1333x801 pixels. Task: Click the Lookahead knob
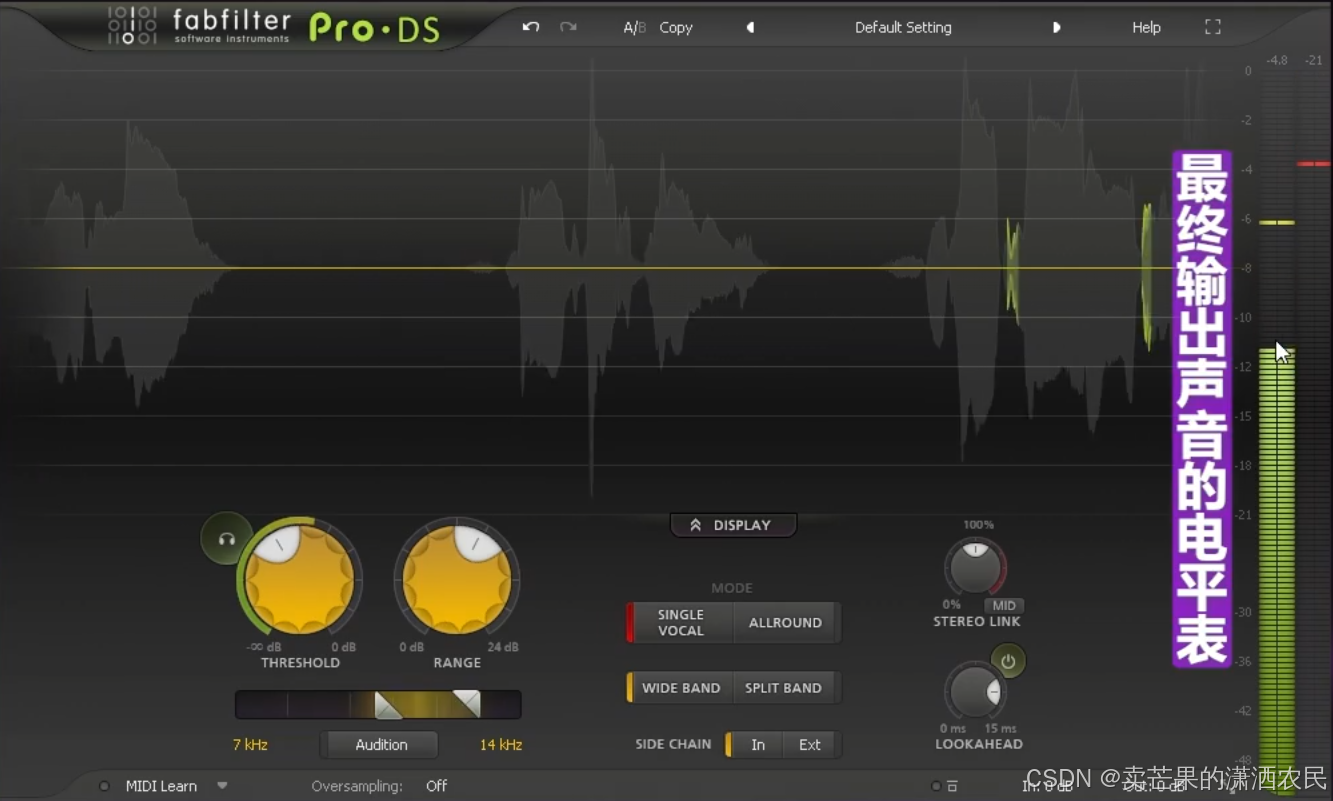[x=975, y=691]
